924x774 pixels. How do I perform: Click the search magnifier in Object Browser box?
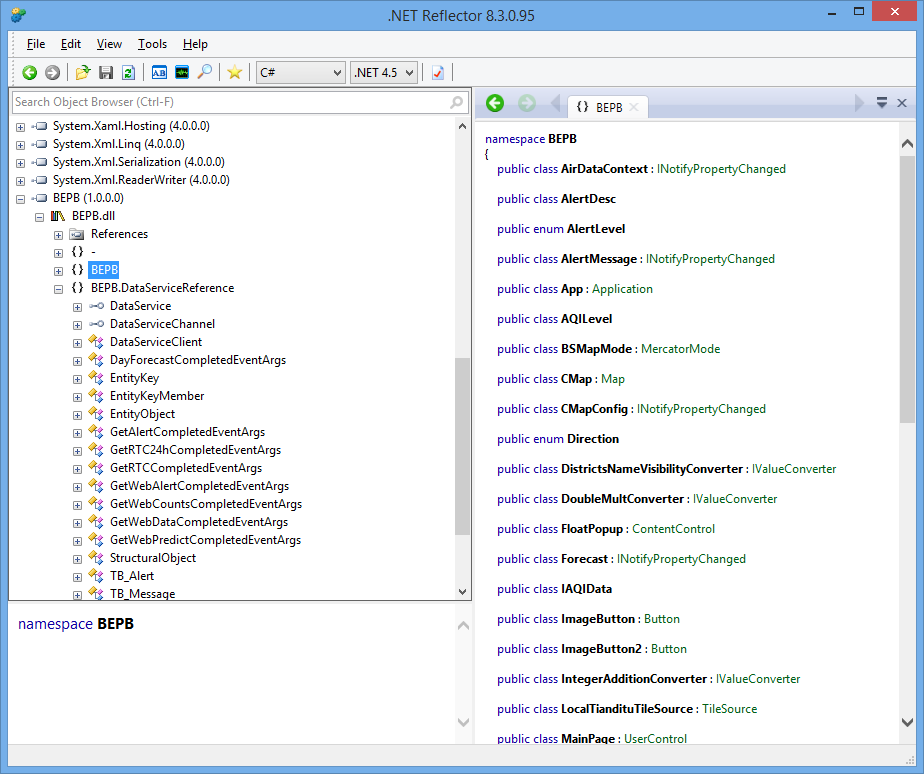click(x=456, y=102)
